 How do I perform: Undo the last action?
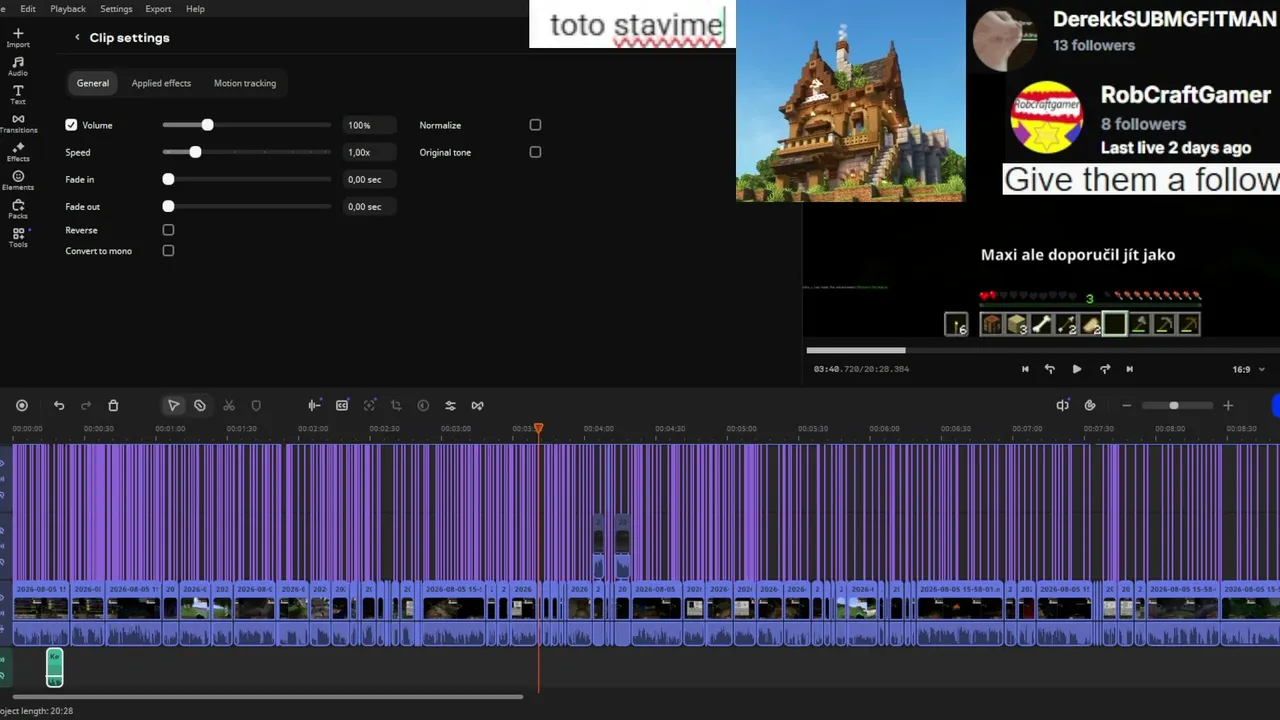[59, 405]
